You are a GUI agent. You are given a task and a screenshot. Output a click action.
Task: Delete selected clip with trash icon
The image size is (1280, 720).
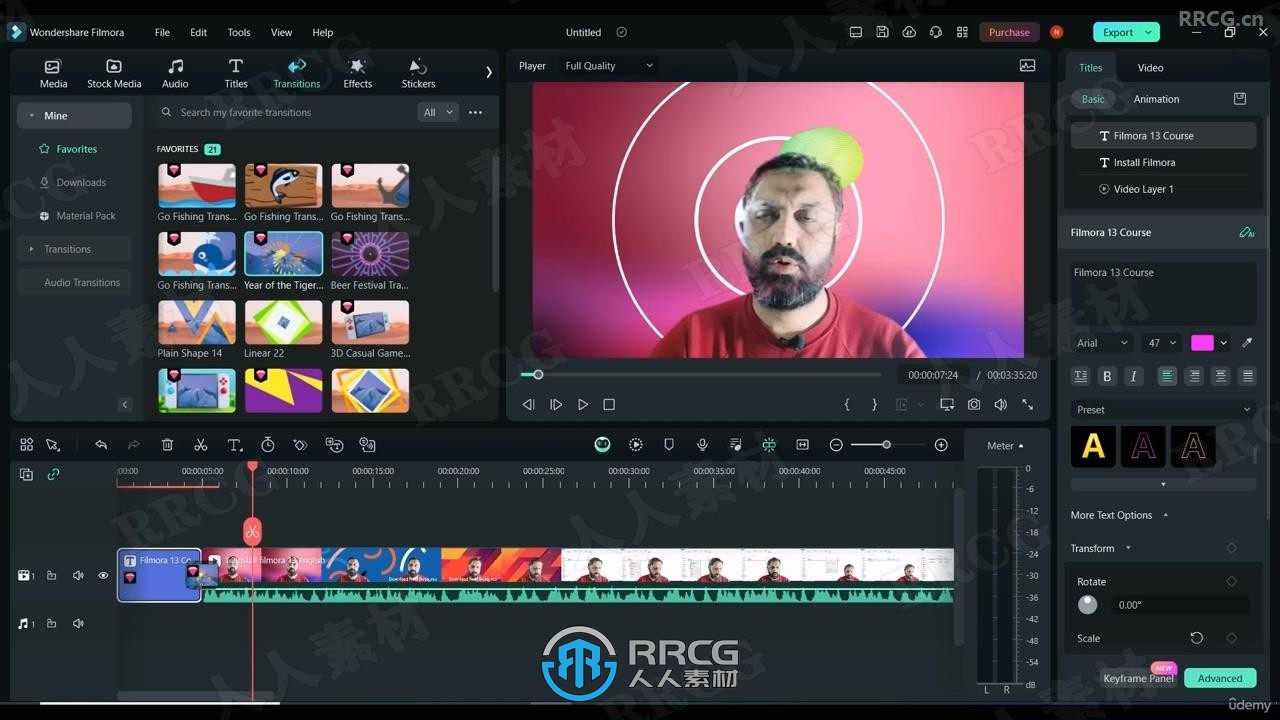coord(167,445)
